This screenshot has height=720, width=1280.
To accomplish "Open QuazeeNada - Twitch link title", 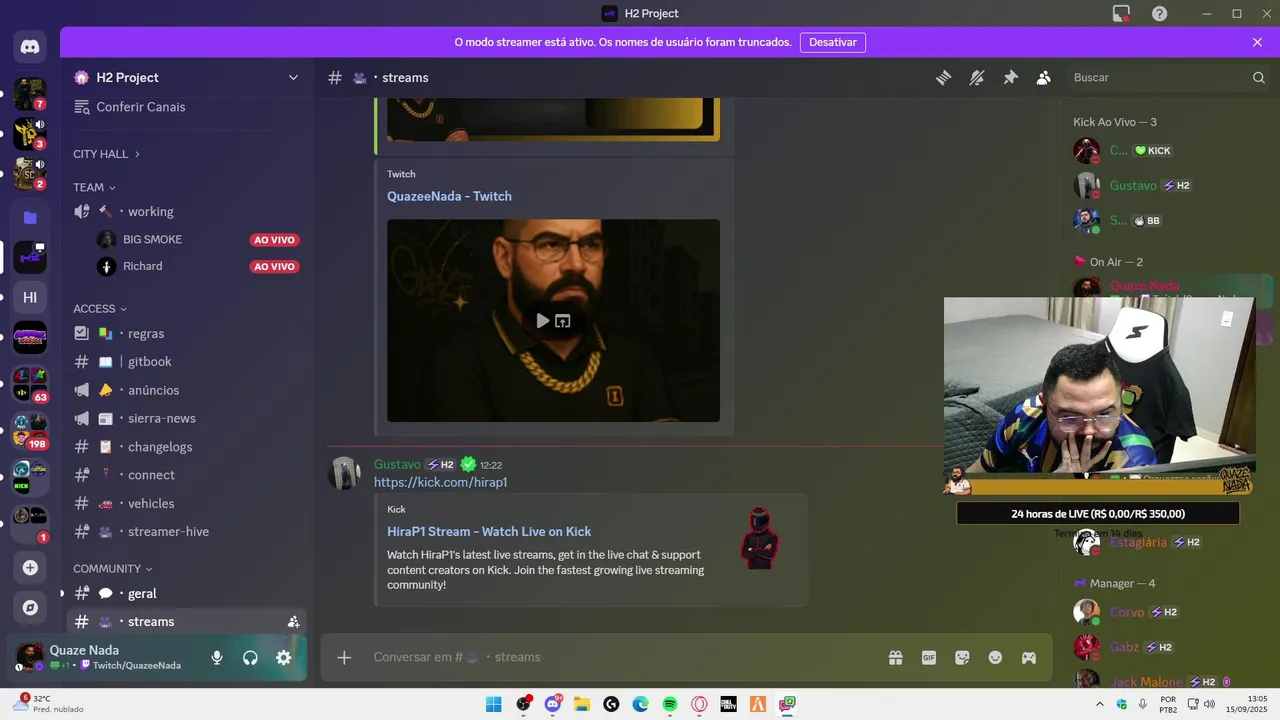I will pyautogui.click(x=449, y=196).
